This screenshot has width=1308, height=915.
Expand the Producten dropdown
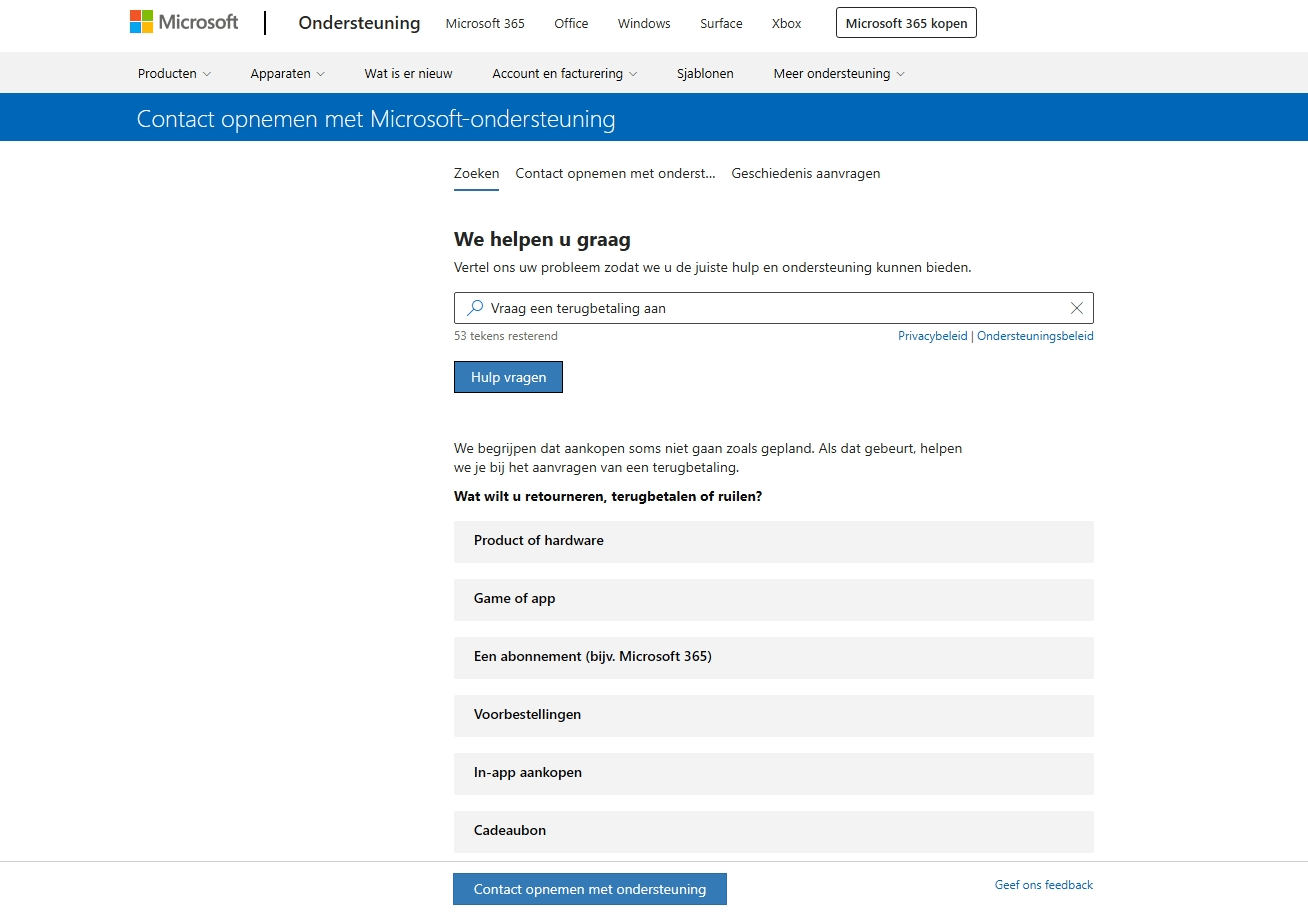click(x=174, y=73)
